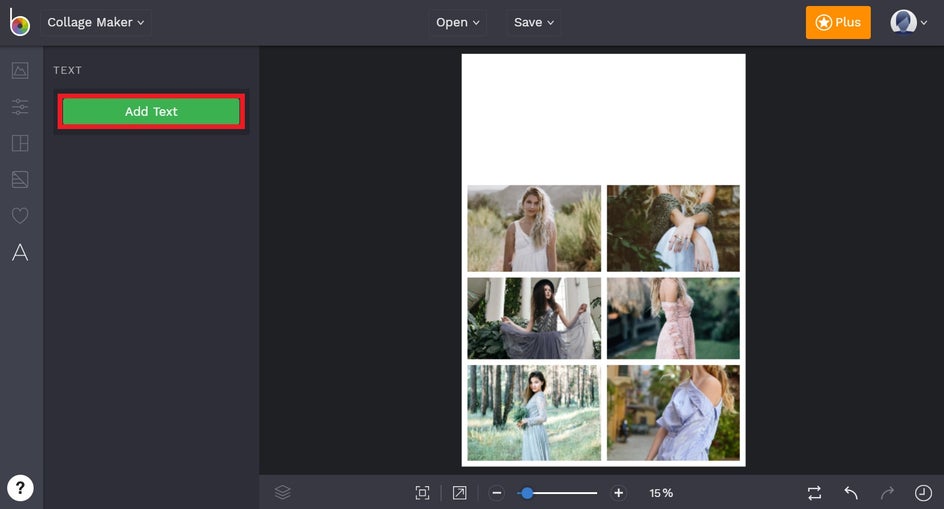Click the 15 % zoom value
944x509 pixels.
click(x=661, y=493)
